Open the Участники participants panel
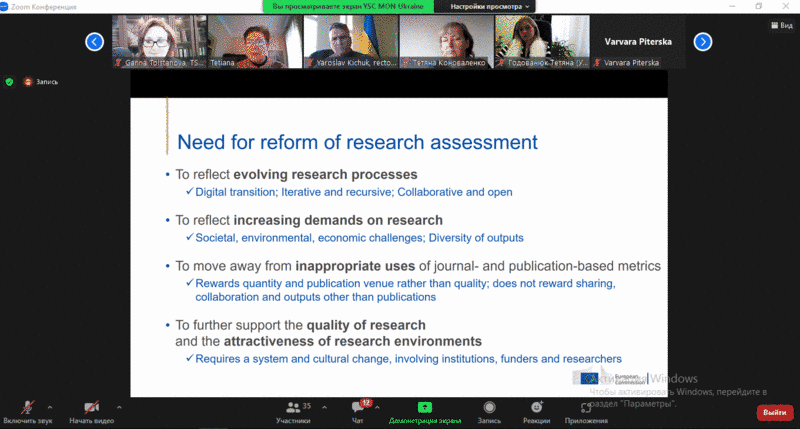This screenshot has width=800, height=429. (293, 411)
